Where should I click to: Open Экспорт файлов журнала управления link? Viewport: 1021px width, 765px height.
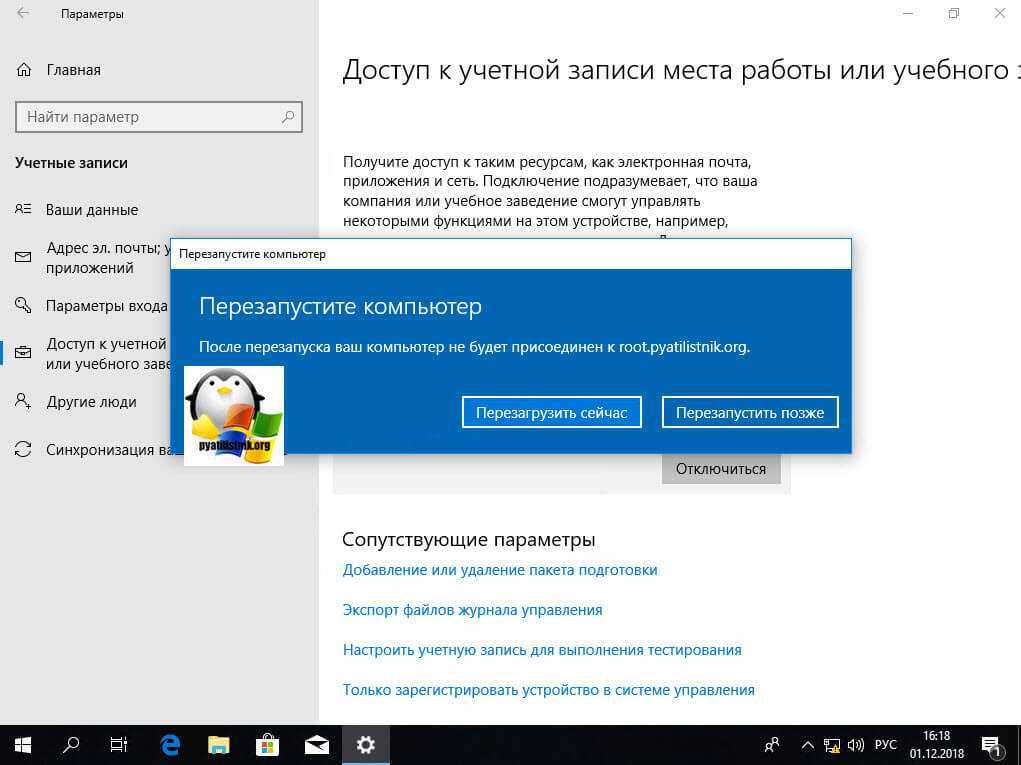pyautogui.click(x=473, y=610)
